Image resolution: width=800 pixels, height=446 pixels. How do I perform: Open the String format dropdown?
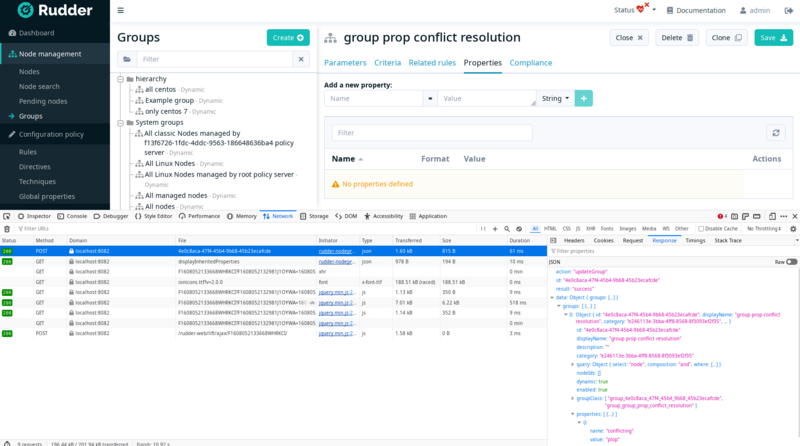point(555,98)
